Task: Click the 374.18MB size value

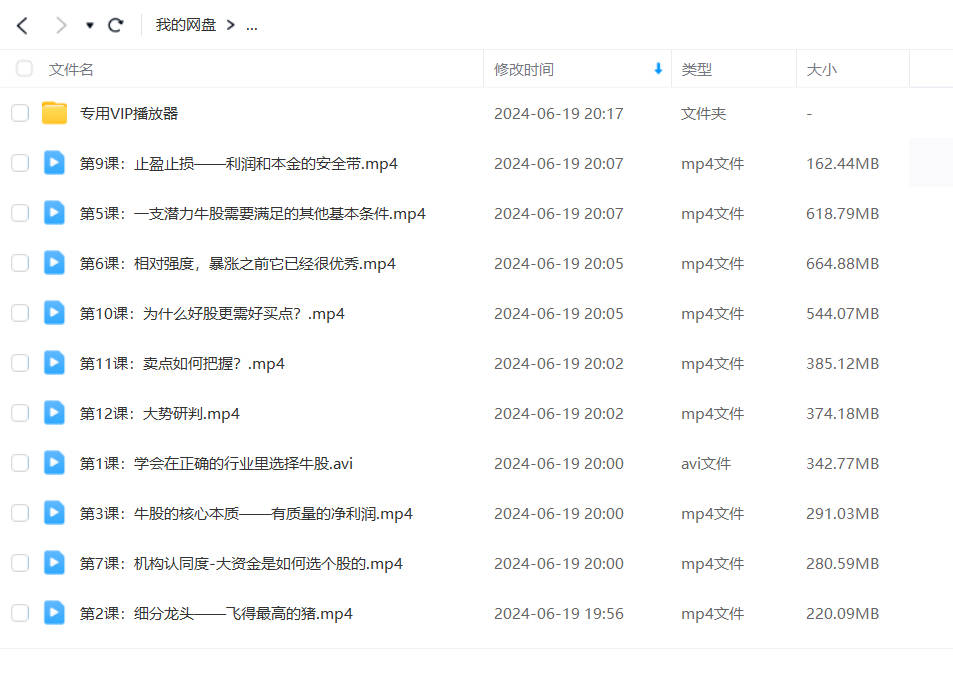Action: (x=842, y=413)
